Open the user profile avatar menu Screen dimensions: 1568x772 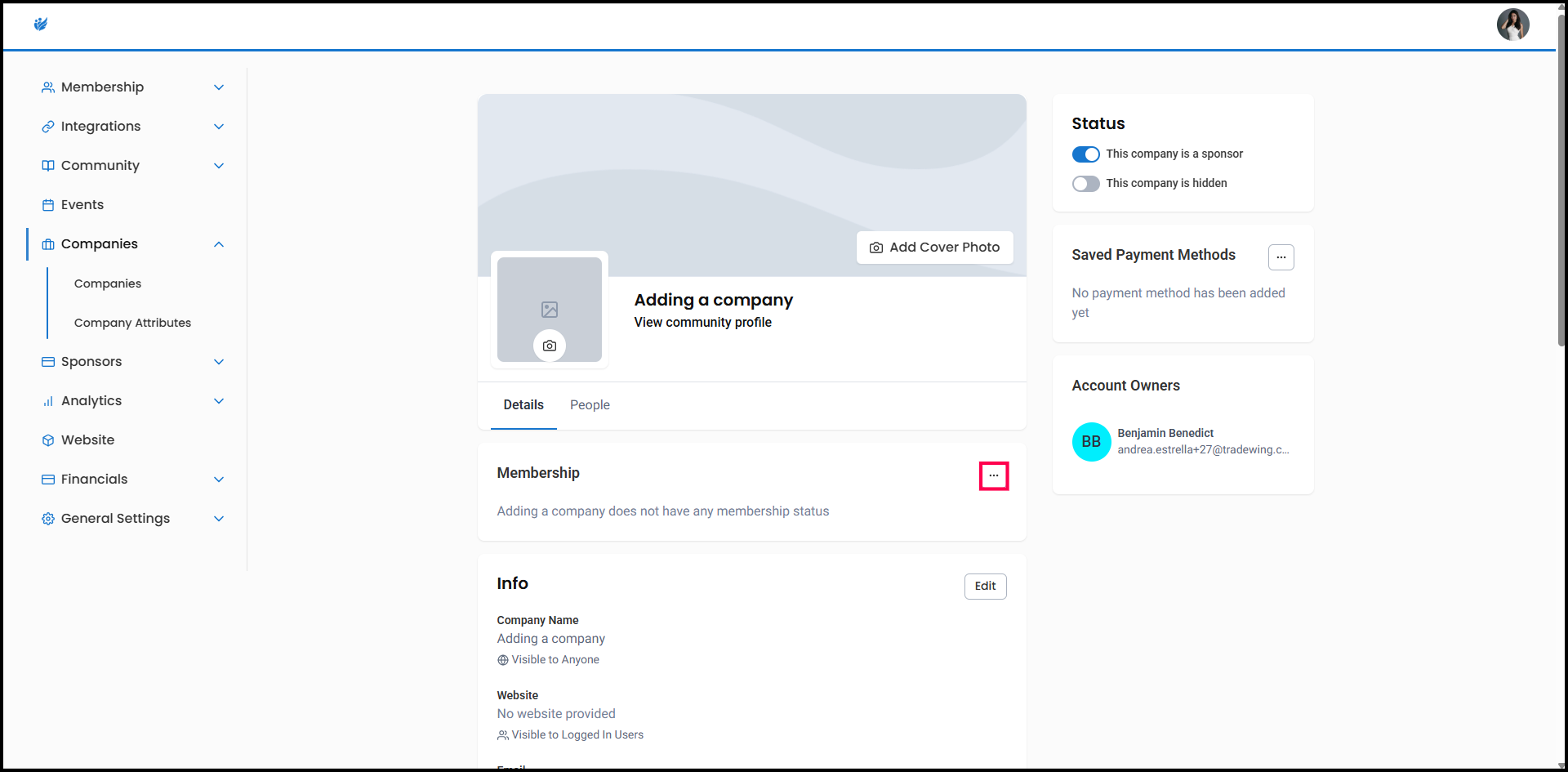pyautogui.click(x=1512, y=25)
